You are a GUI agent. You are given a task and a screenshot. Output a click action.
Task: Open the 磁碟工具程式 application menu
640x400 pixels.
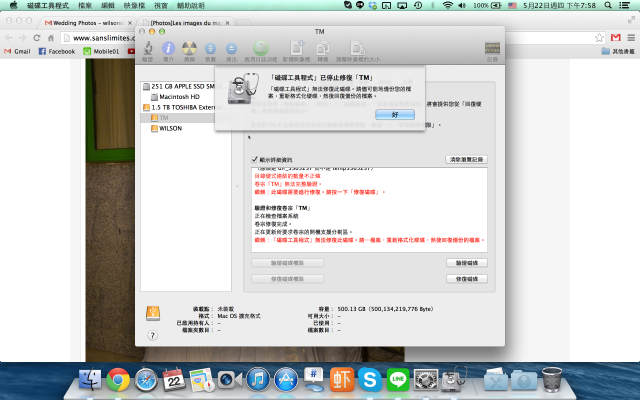click(x=48, y=5)
